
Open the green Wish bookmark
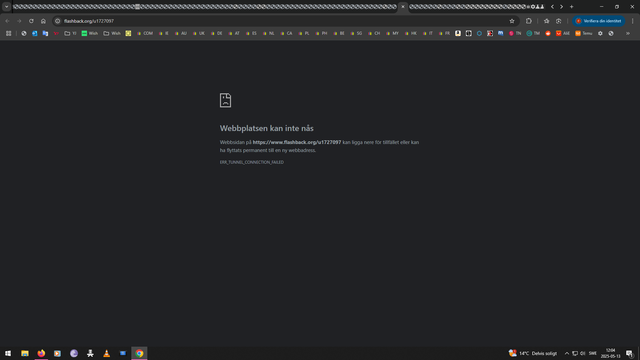90,33
